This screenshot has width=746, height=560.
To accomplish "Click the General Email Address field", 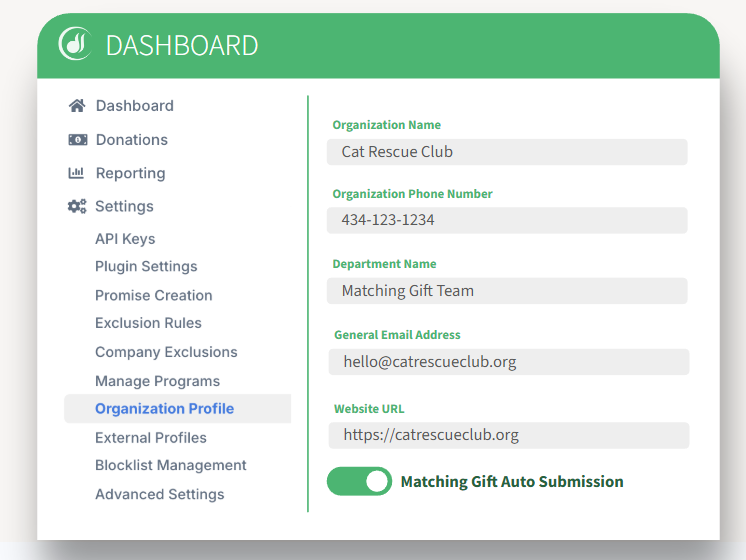I will click(x=509, y=362).
